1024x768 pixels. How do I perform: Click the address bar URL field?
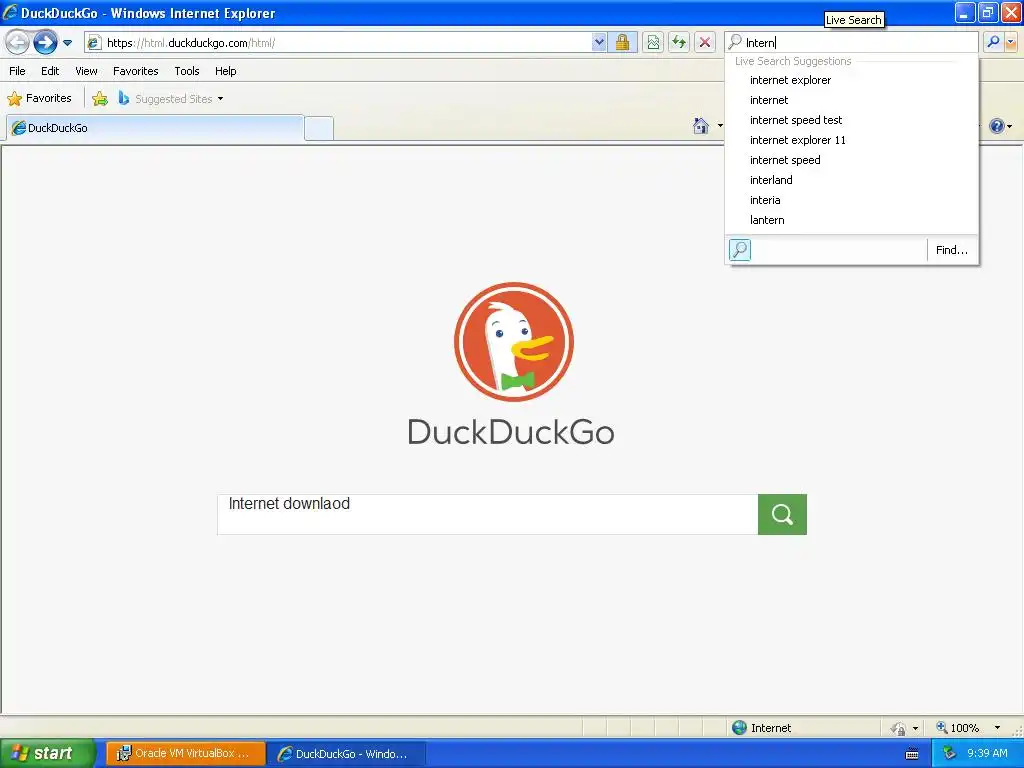(x=338, y=43)
